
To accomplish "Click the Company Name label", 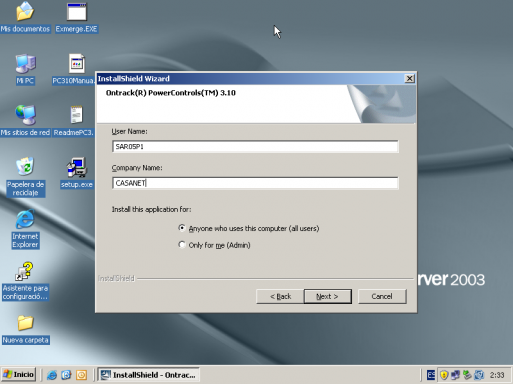I will point(137,168).
